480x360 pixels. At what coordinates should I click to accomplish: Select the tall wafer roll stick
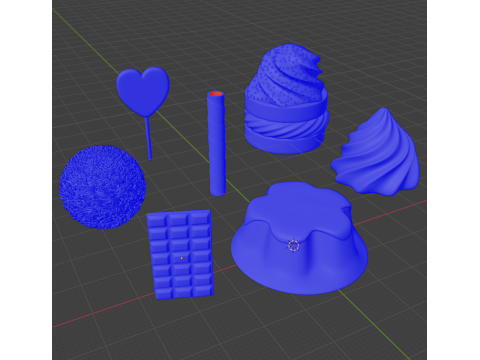[x=217, y=143]
